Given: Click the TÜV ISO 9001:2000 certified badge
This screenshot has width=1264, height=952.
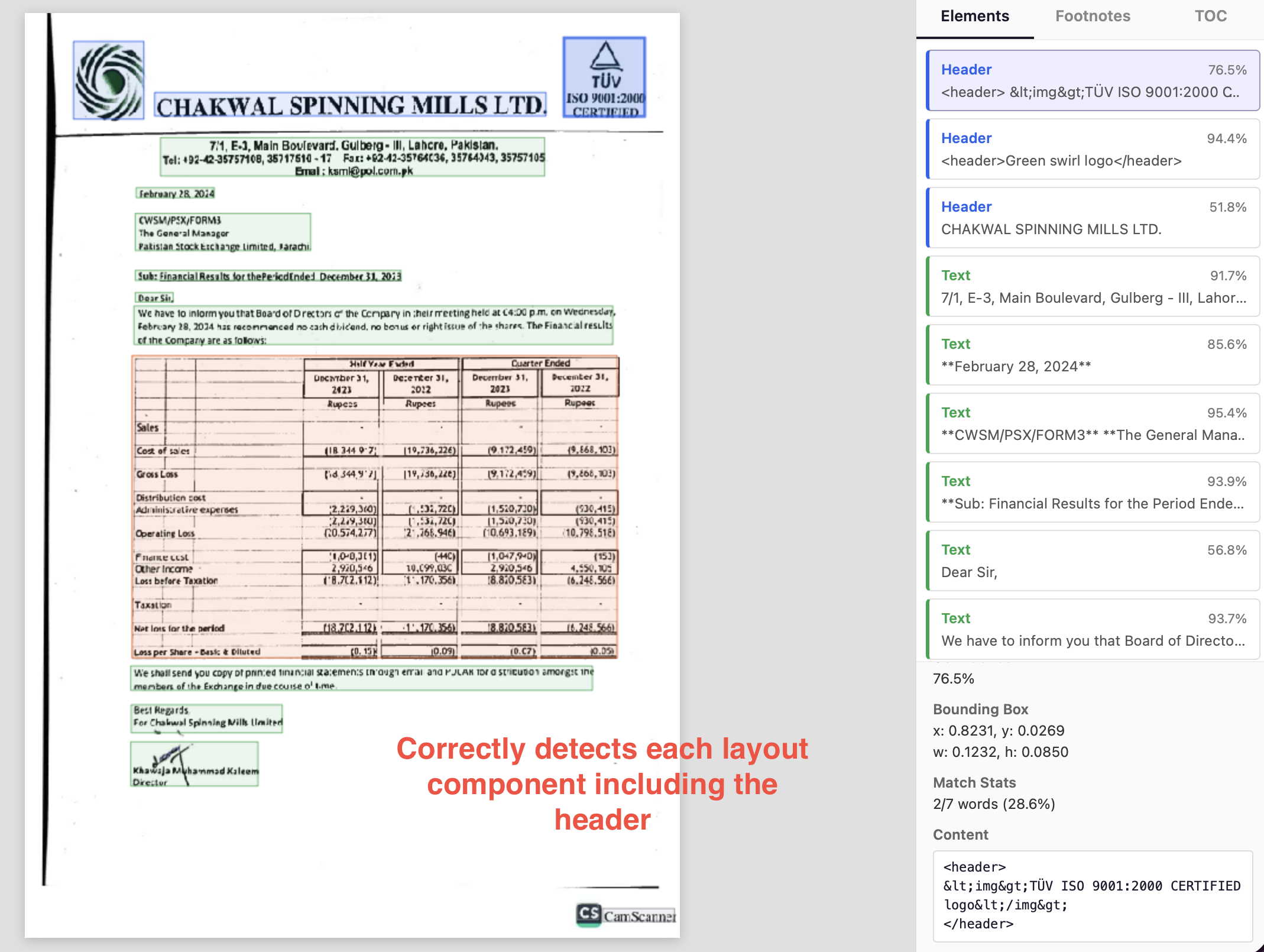Looking at the screenshot, I should click(x=604, y=77).
